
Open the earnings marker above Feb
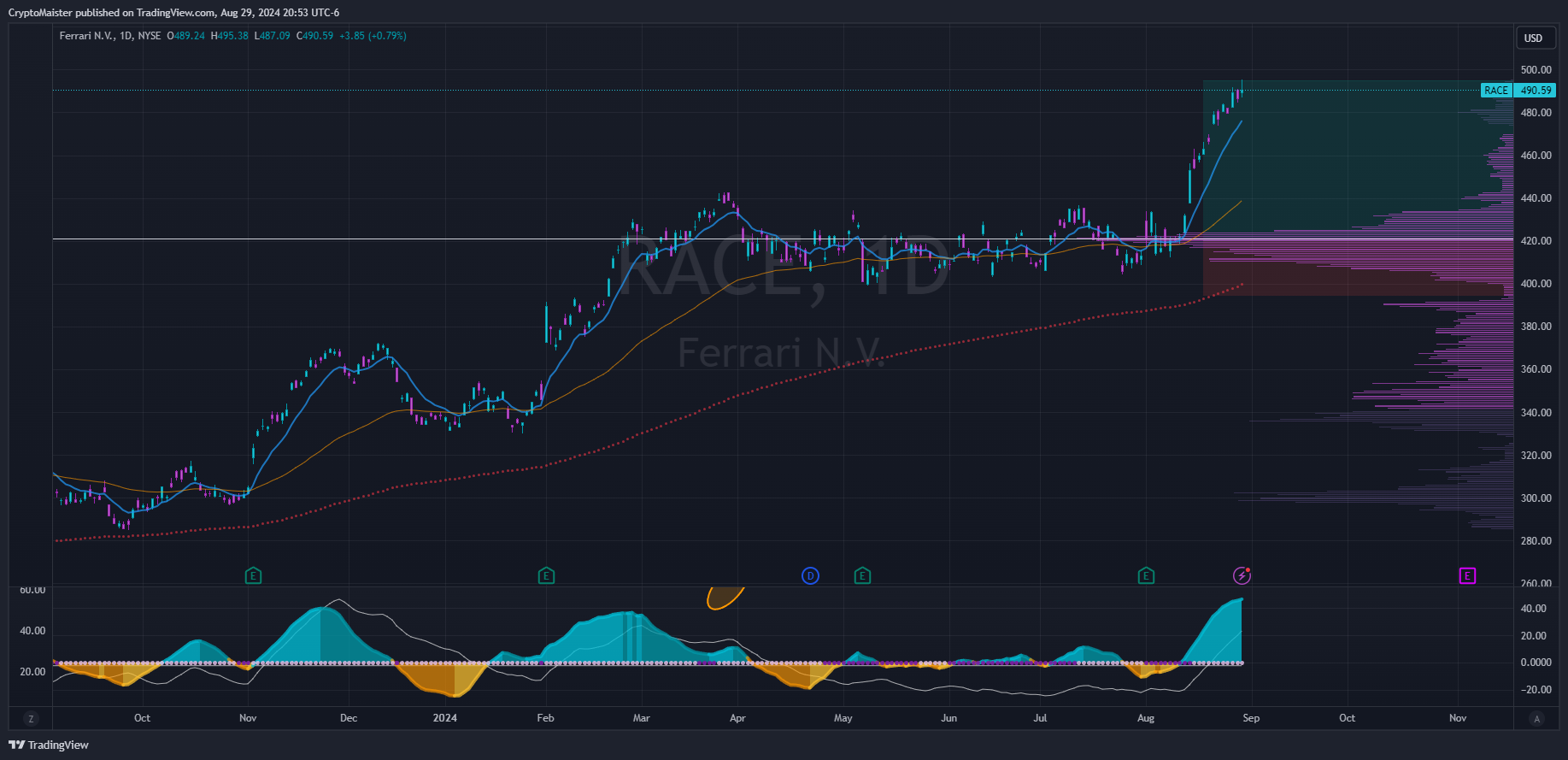pos(546,576)
